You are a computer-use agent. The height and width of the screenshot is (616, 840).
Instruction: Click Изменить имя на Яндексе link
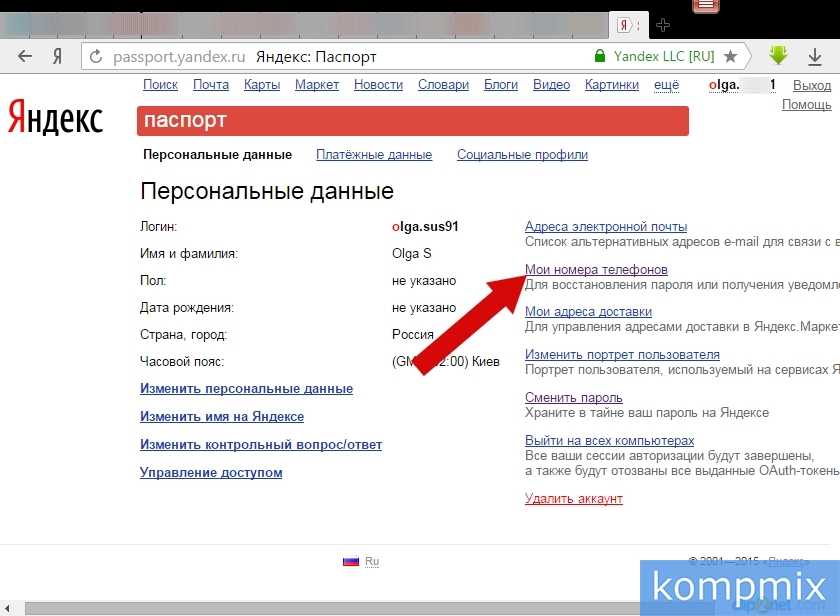(222, 417)
